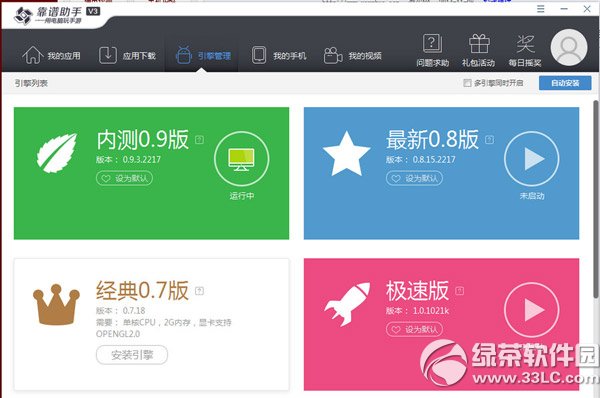Start the 极速版 engine play button

[x=532, y=310]
